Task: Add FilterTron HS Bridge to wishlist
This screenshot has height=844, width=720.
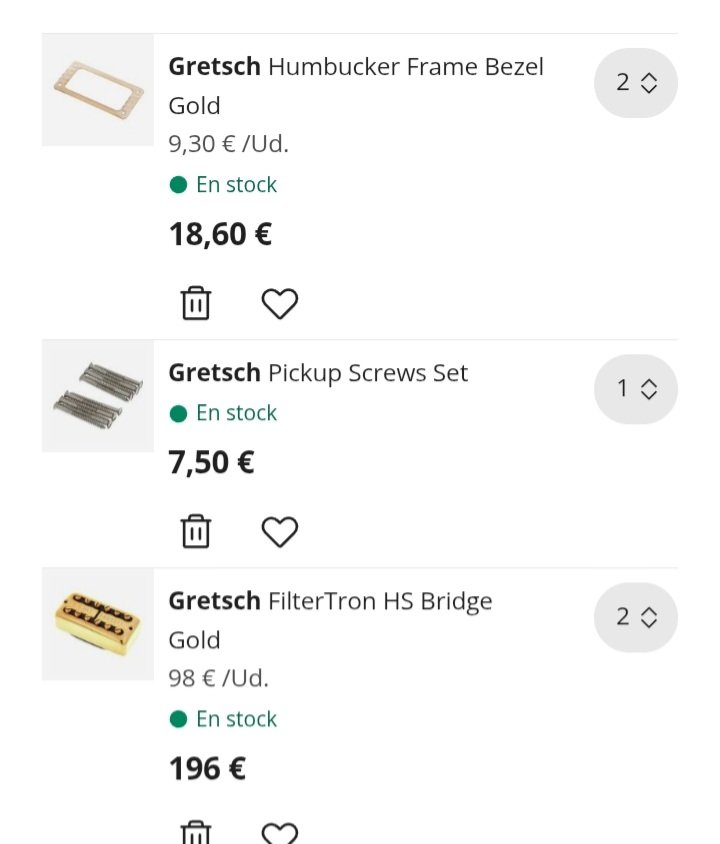Action: click(x=280, y=832)
